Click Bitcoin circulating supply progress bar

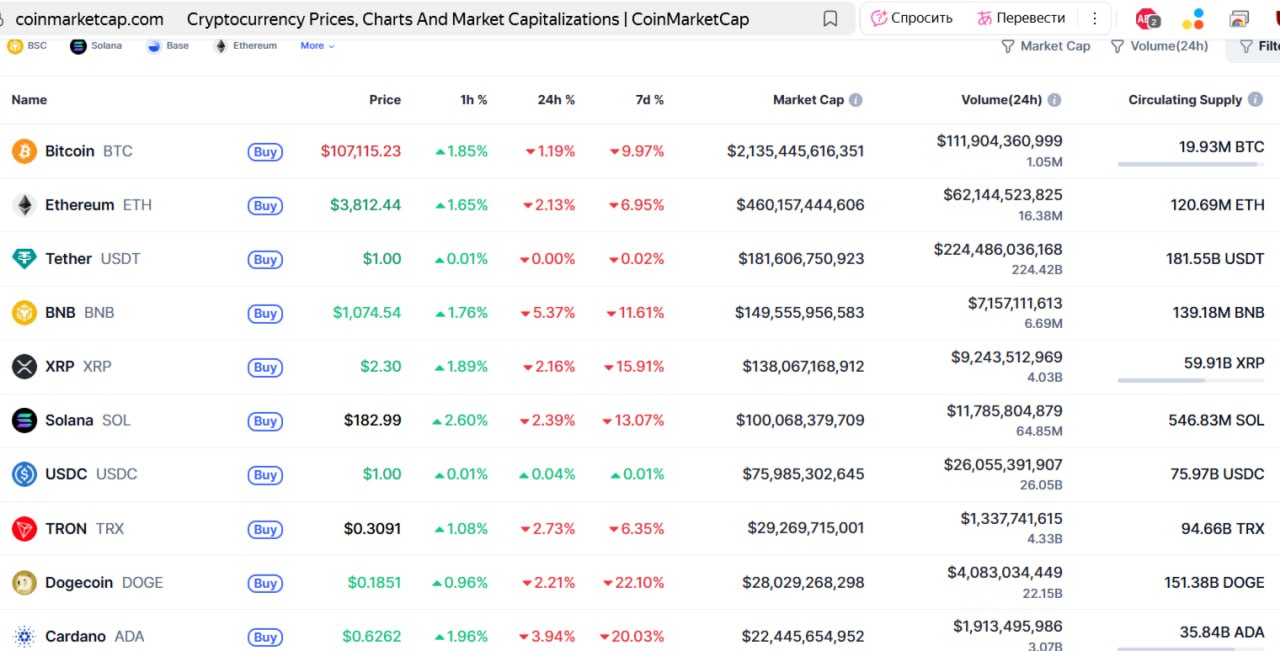pyautogui.click(x=1190, y=164)
